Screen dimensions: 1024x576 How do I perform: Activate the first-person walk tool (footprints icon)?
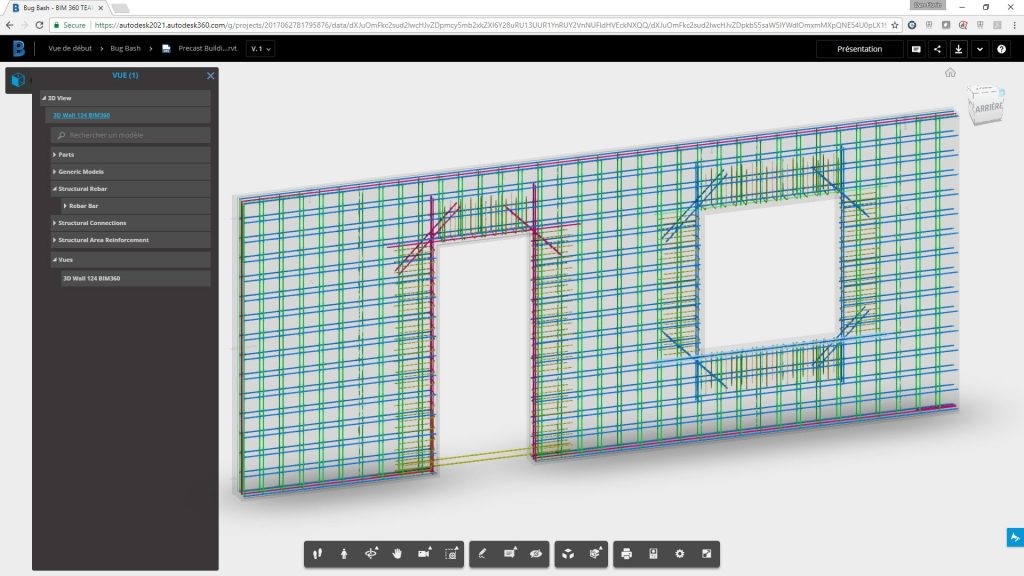click(x=319, y=553)
